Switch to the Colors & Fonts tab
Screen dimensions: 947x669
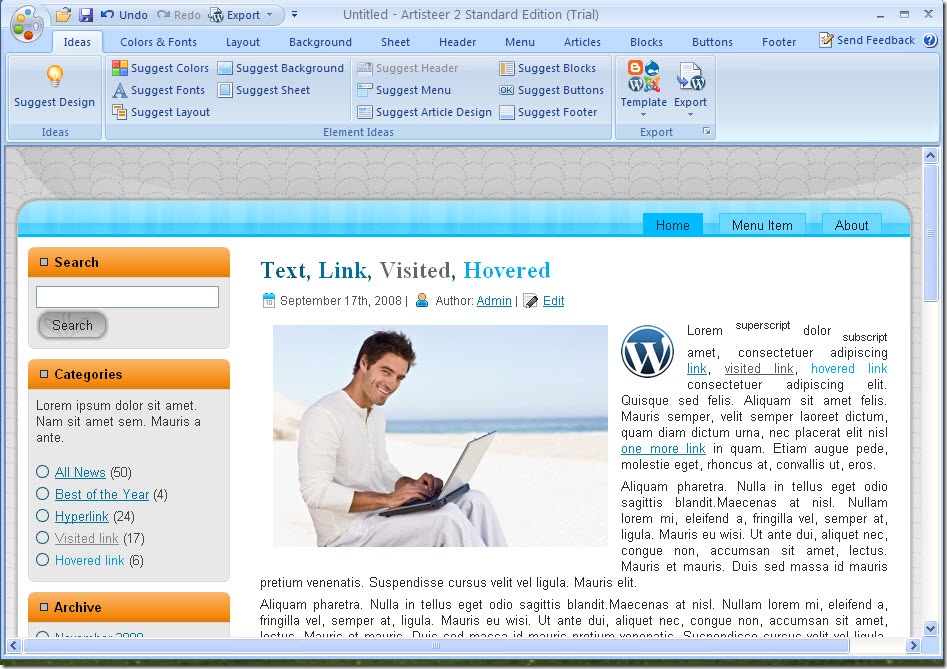pyautogui.click(x=158, y=42)
